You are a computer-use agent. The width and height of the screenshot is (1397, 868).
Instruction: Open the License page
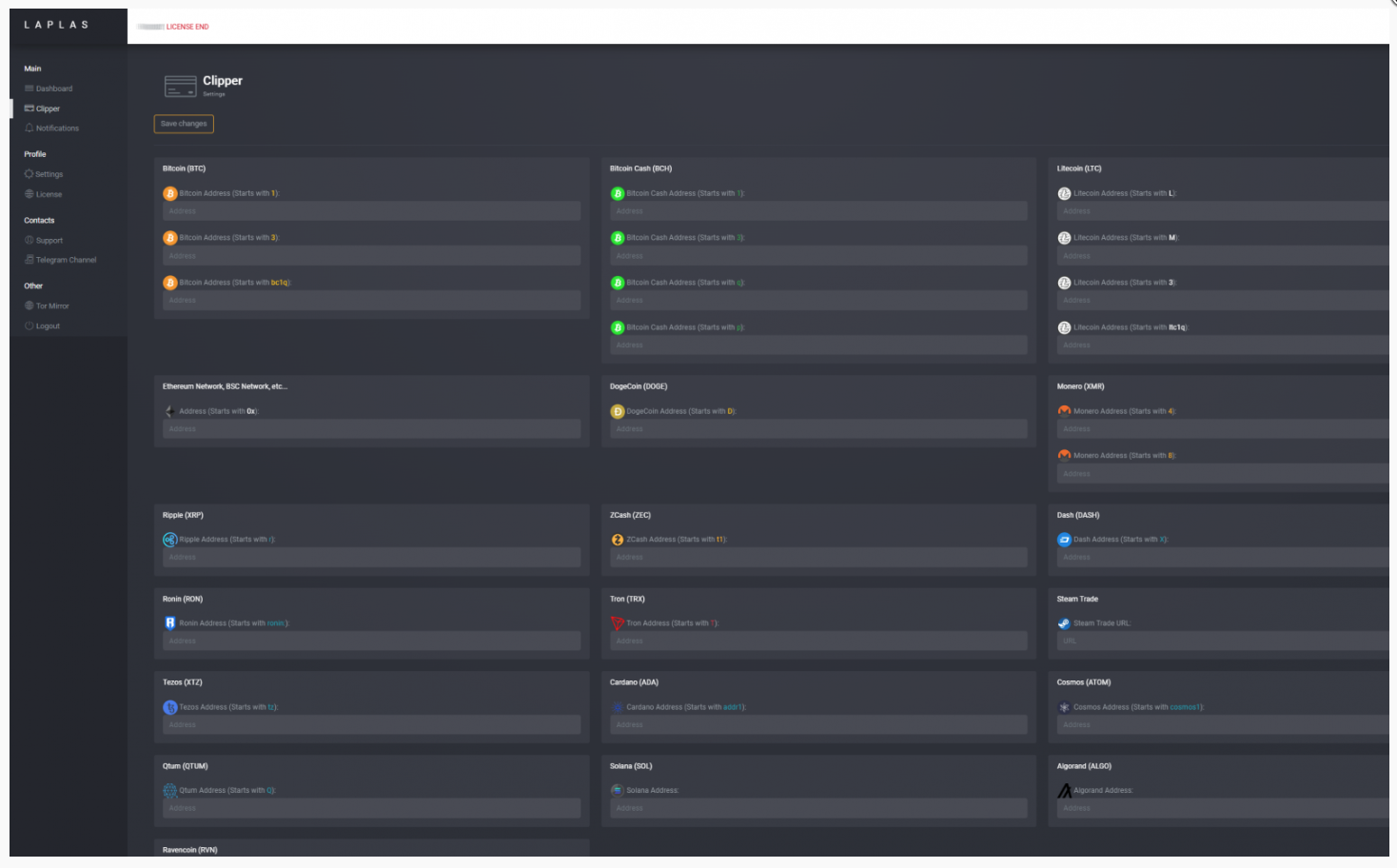coord(43,194)
